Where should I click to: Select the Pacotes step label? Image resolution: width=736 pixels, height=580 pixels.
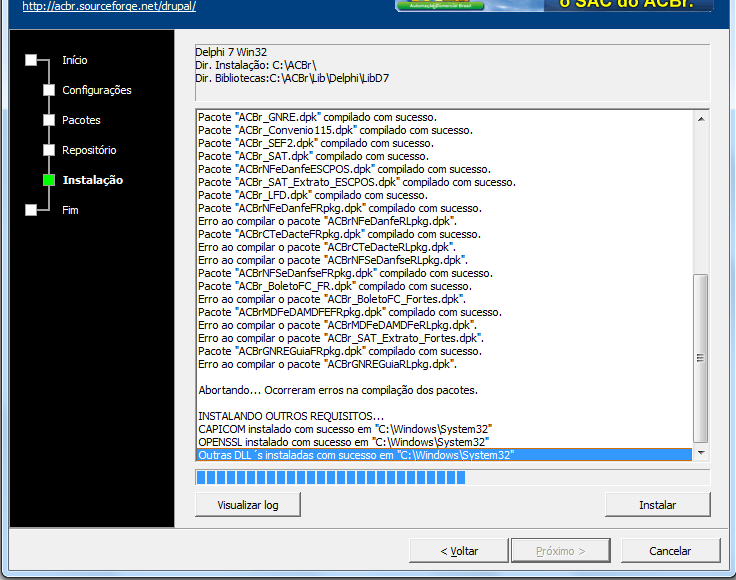coord(81,120)
